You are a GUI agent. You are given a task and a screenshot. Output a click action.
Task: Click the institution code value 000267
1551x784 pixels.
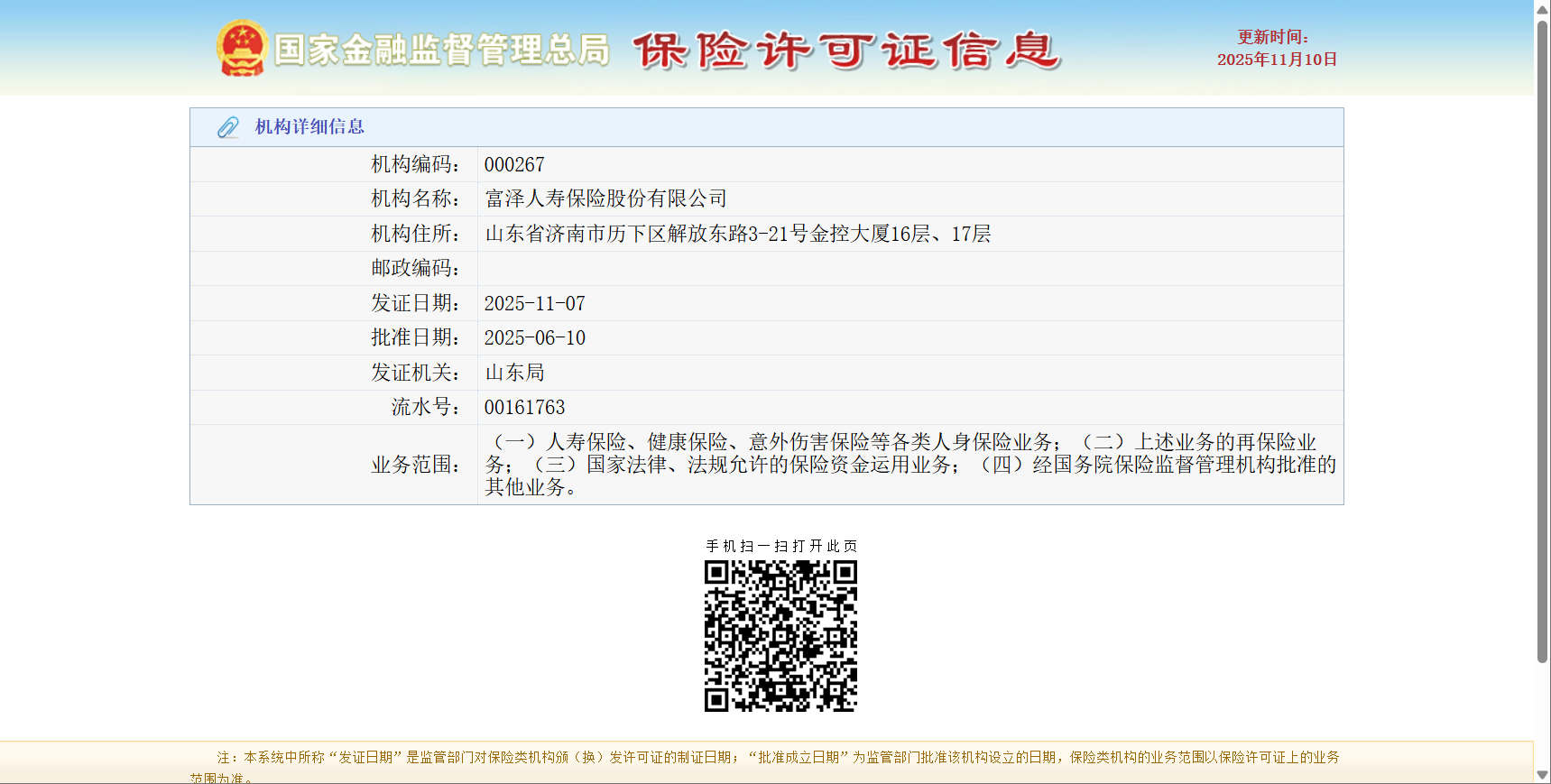point(514,164)
